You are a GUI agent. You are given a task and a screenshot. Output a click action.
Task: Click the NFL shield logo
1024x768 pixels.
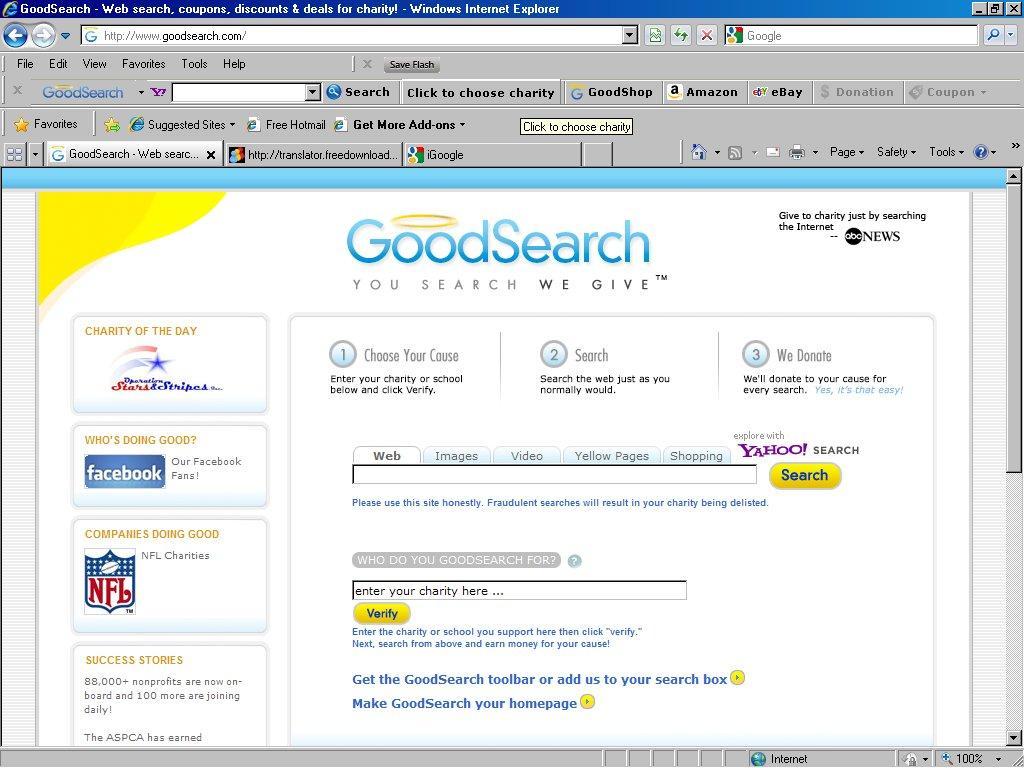click(x=110, y=581)
